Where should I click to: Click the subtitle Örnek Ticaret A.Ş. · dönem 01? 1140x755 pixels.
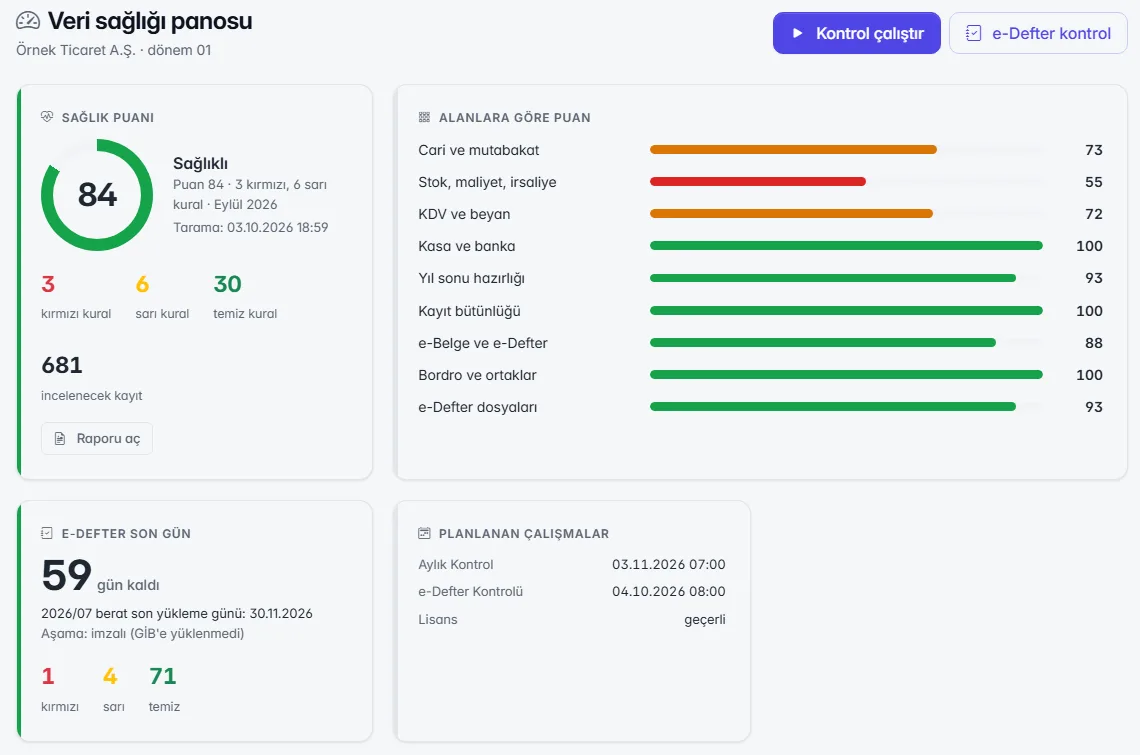click(x=113, y=50)
